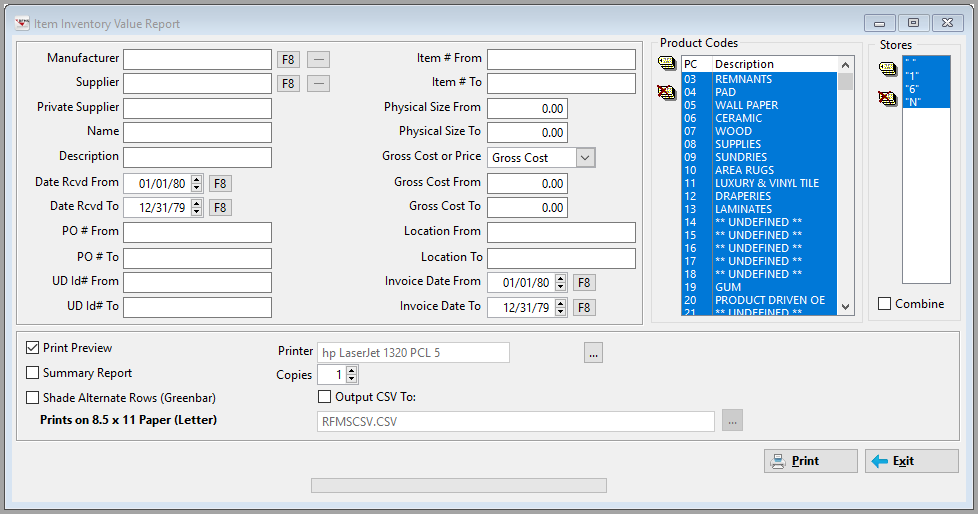The height and width of the screenshot is (514, 978).
Task: Click the Gross Cost From field
Action: pyautogui.click(x=528, y=183)
